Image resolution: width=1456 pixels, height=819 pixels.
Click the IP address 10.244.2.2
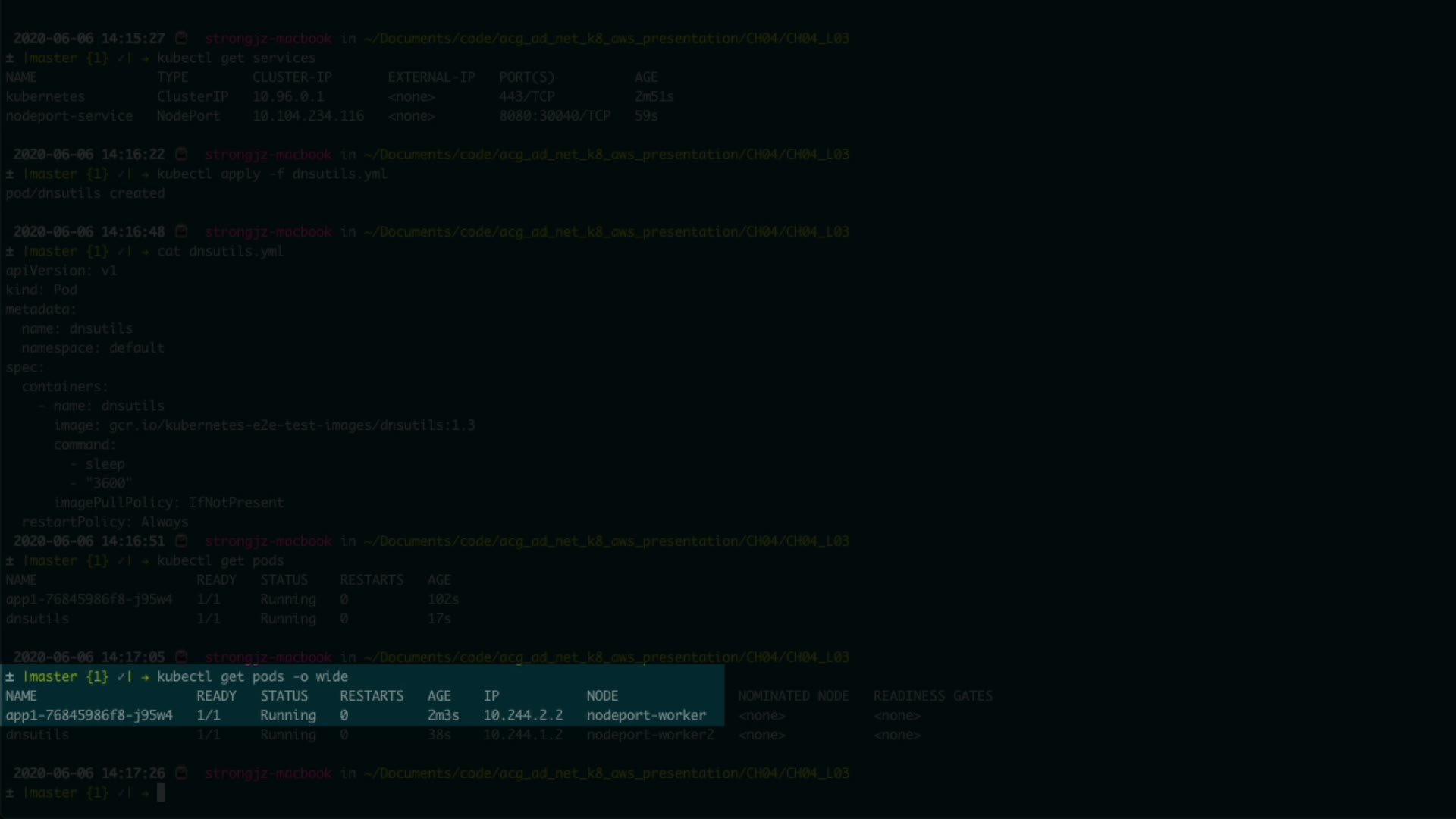(522, 716)
